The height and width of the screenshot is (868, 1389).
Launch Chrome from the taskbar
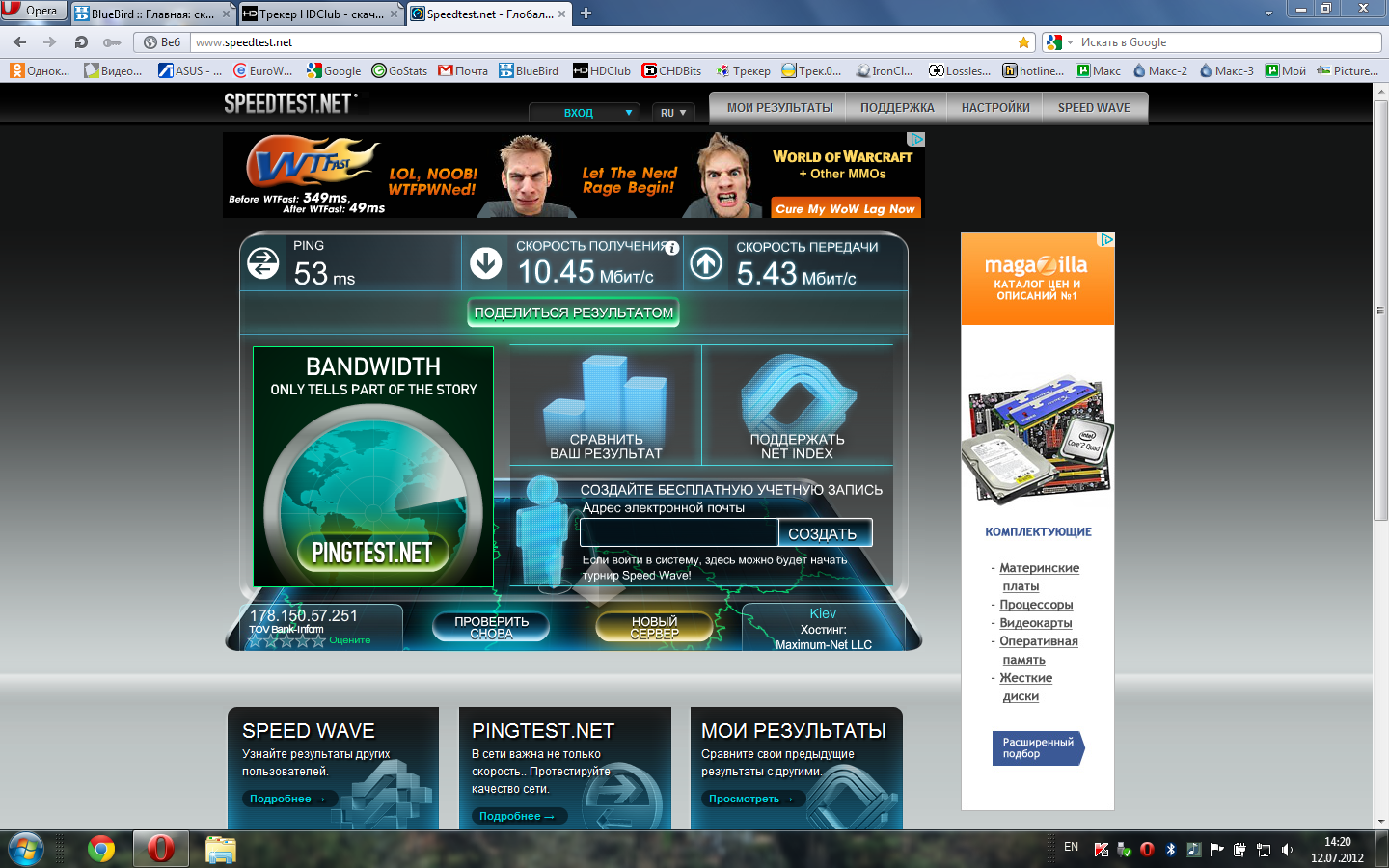pyautogui.click(x=101, y=849)
